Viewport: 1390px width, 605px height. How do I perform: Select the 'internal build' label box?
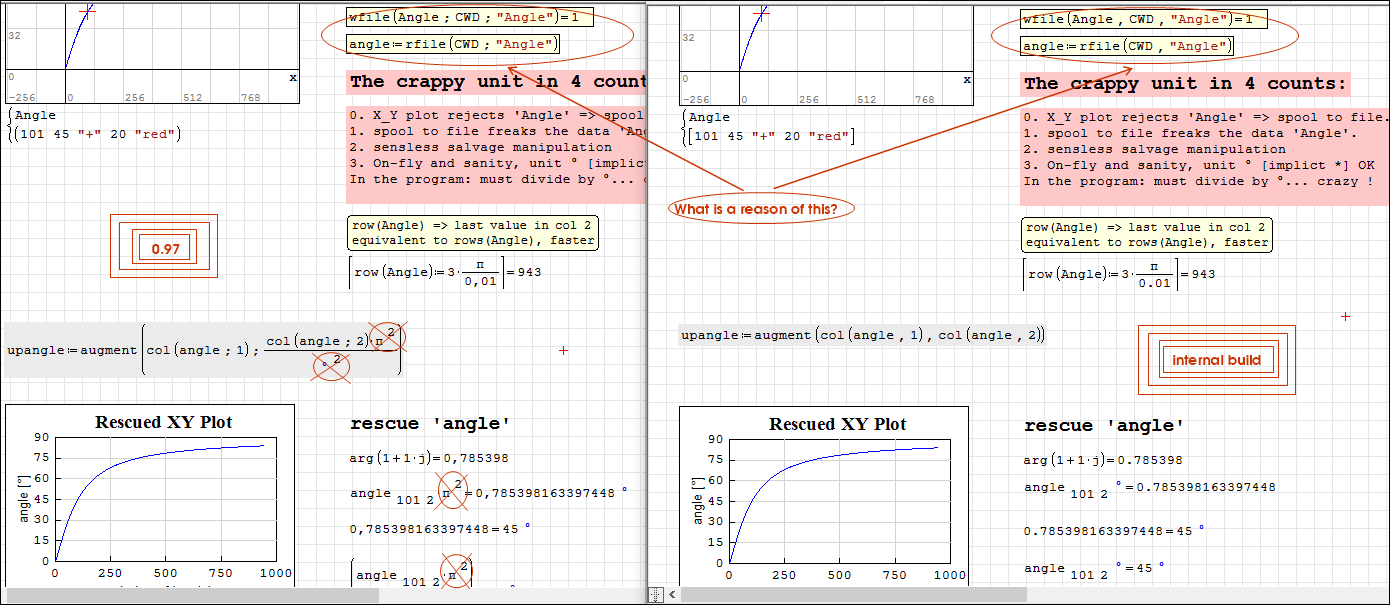(x=1216, y=360)
